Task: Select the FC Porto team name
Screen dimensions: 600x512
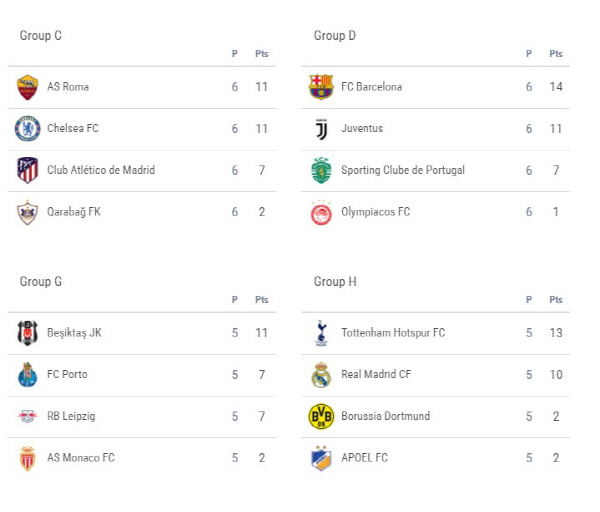Action: 67,374
